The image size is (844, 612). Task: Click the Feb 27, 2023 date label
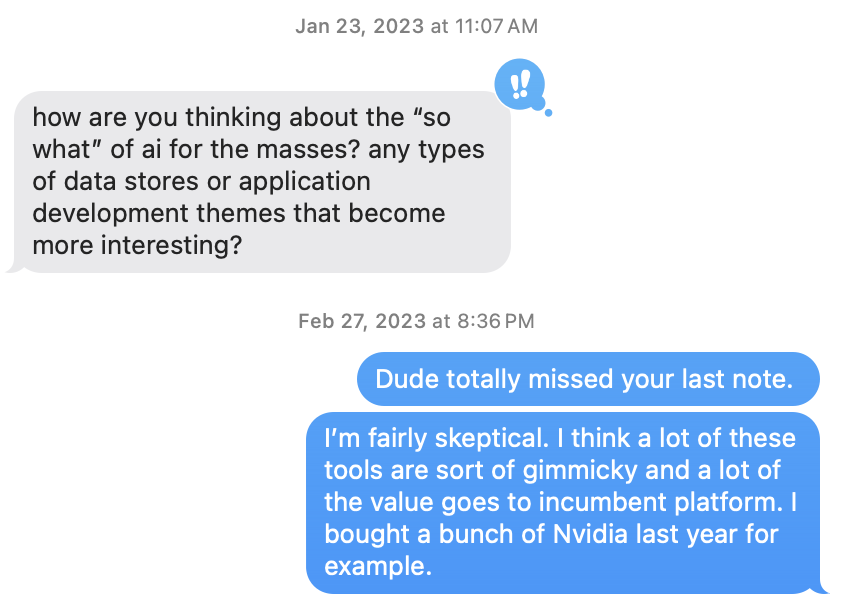tap(363, 321)
